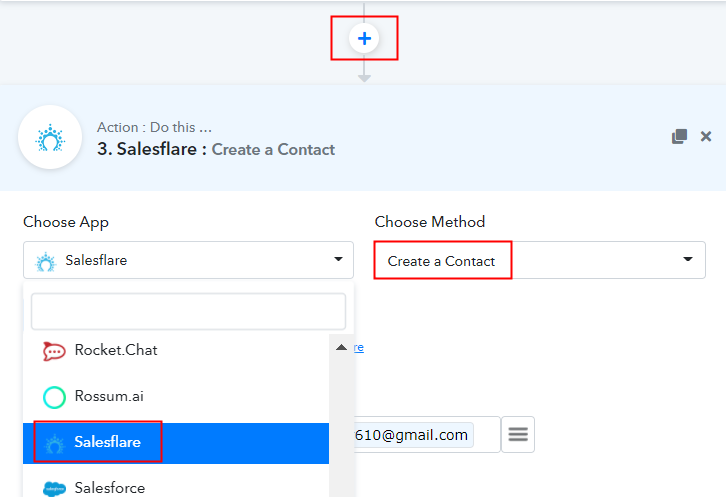
Task: Open the Choose Method dropdown showing Create a Contact
Action: (540, 260)
